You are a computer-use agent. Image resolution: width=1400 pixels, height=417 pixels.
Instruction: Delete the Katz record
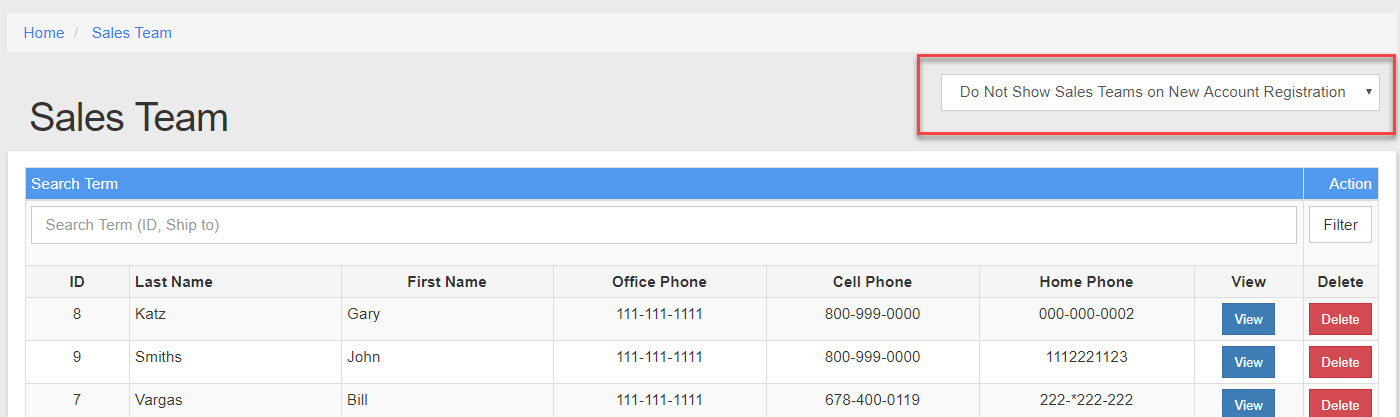[1340, 319]
